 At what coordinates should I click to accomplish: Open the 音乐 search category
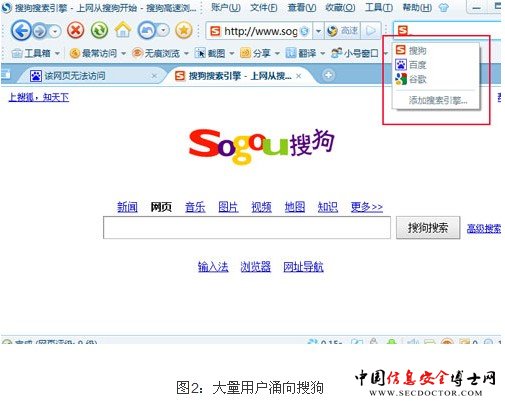pyautogui.click(x=195, y=207)
